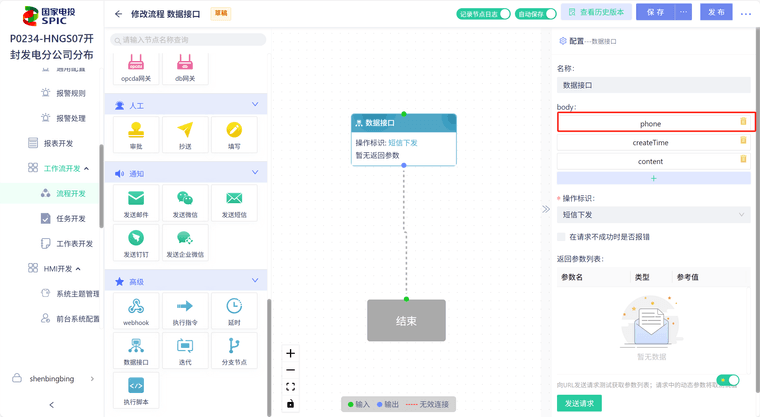Click the node palette scrollbar
The image size is (760, 417).
tap(269, 357)
